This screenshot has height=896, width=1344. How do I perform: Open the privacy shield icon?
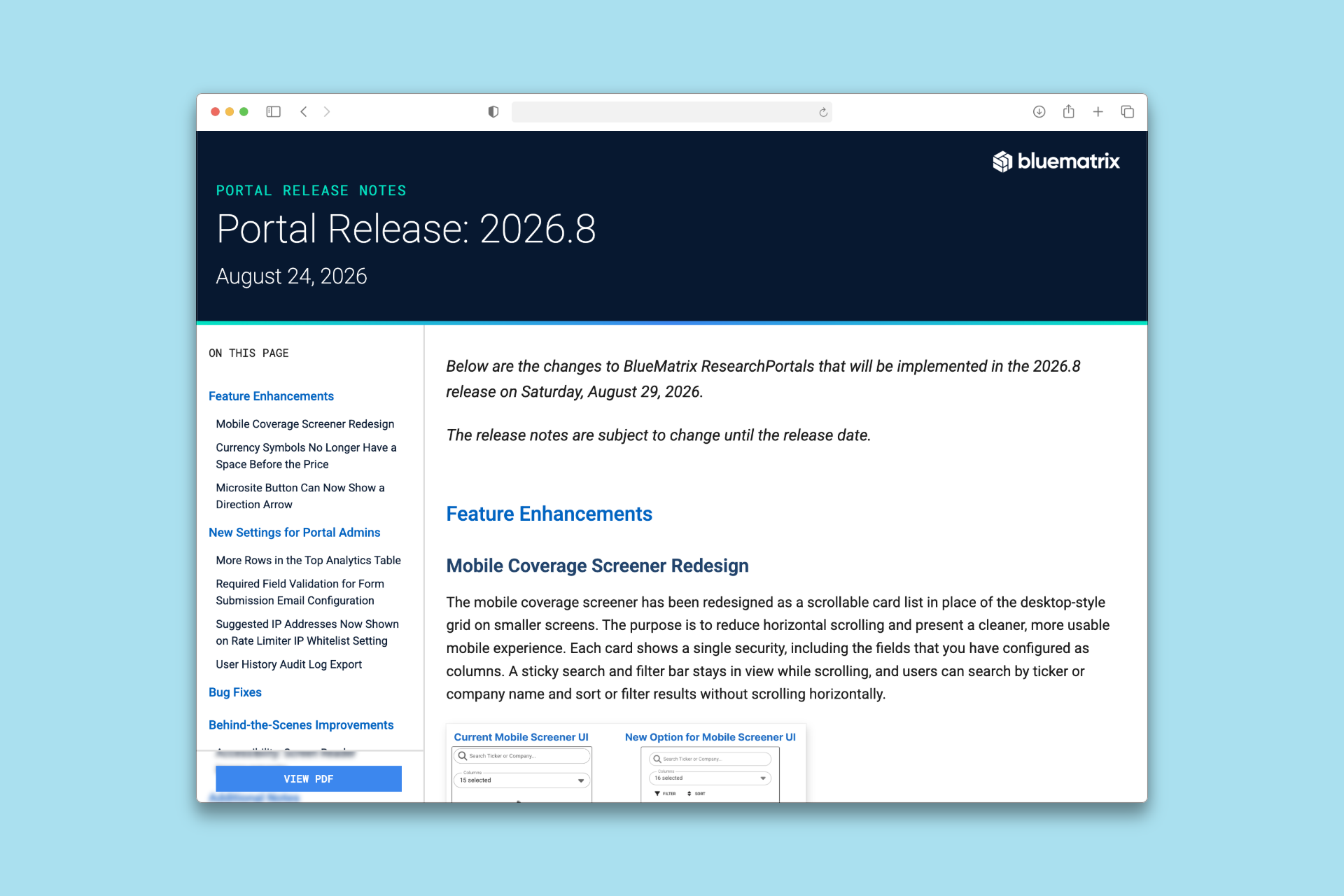click(x=493, y=112)
